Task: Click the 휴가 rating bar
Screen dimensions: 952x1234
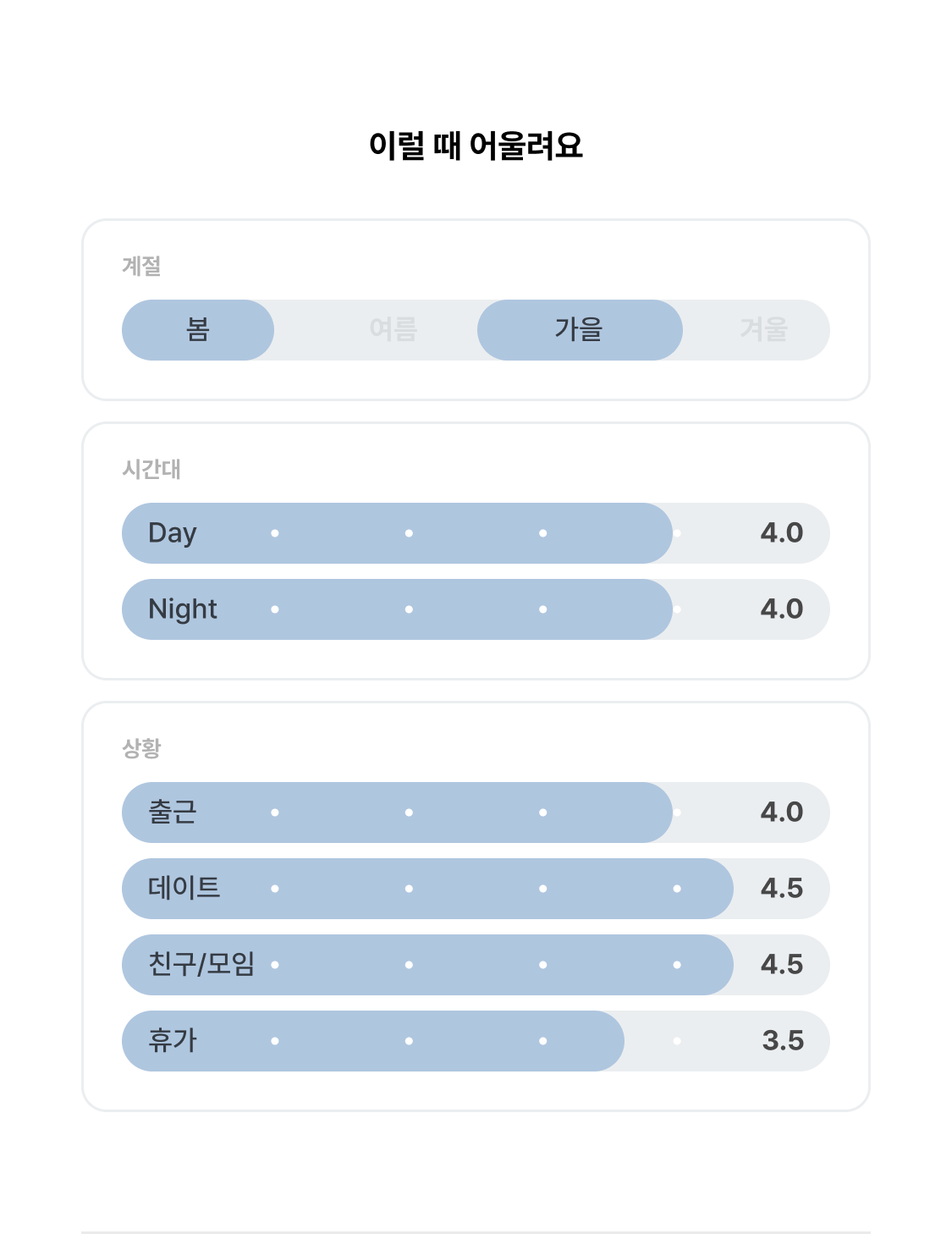Action: point(476,1041)
